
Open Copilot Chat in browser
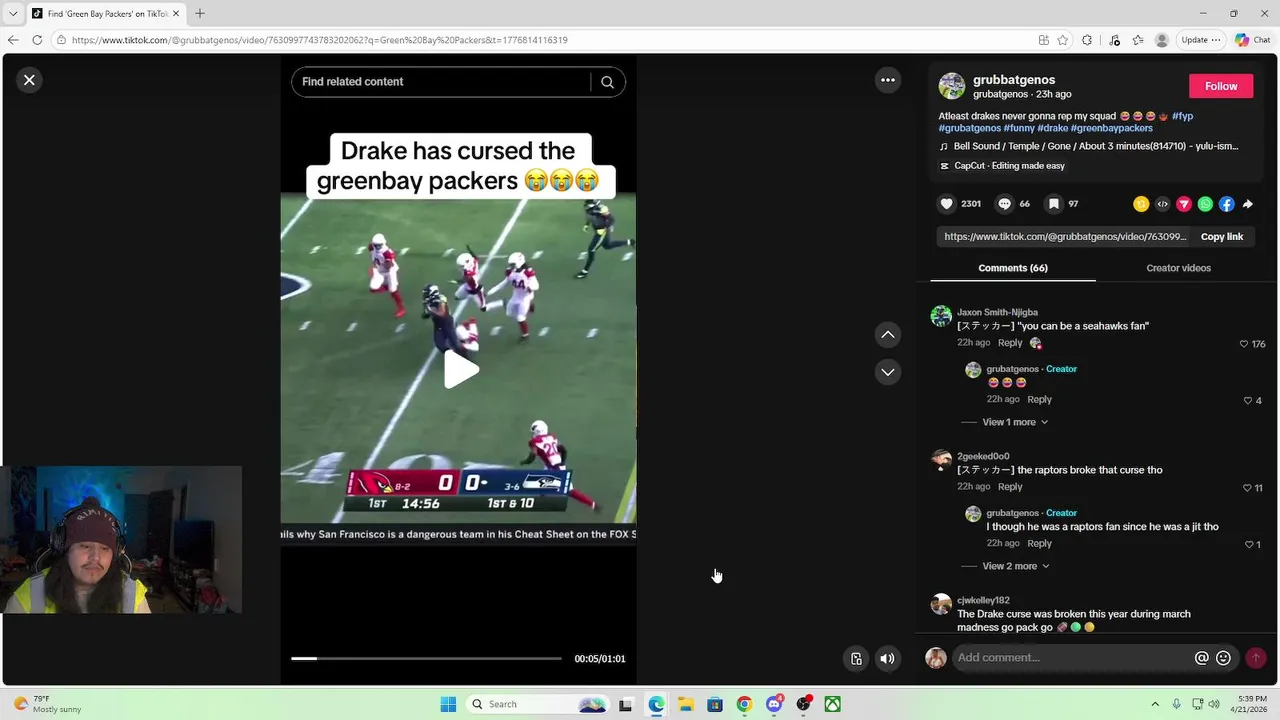pos(1252,40)
